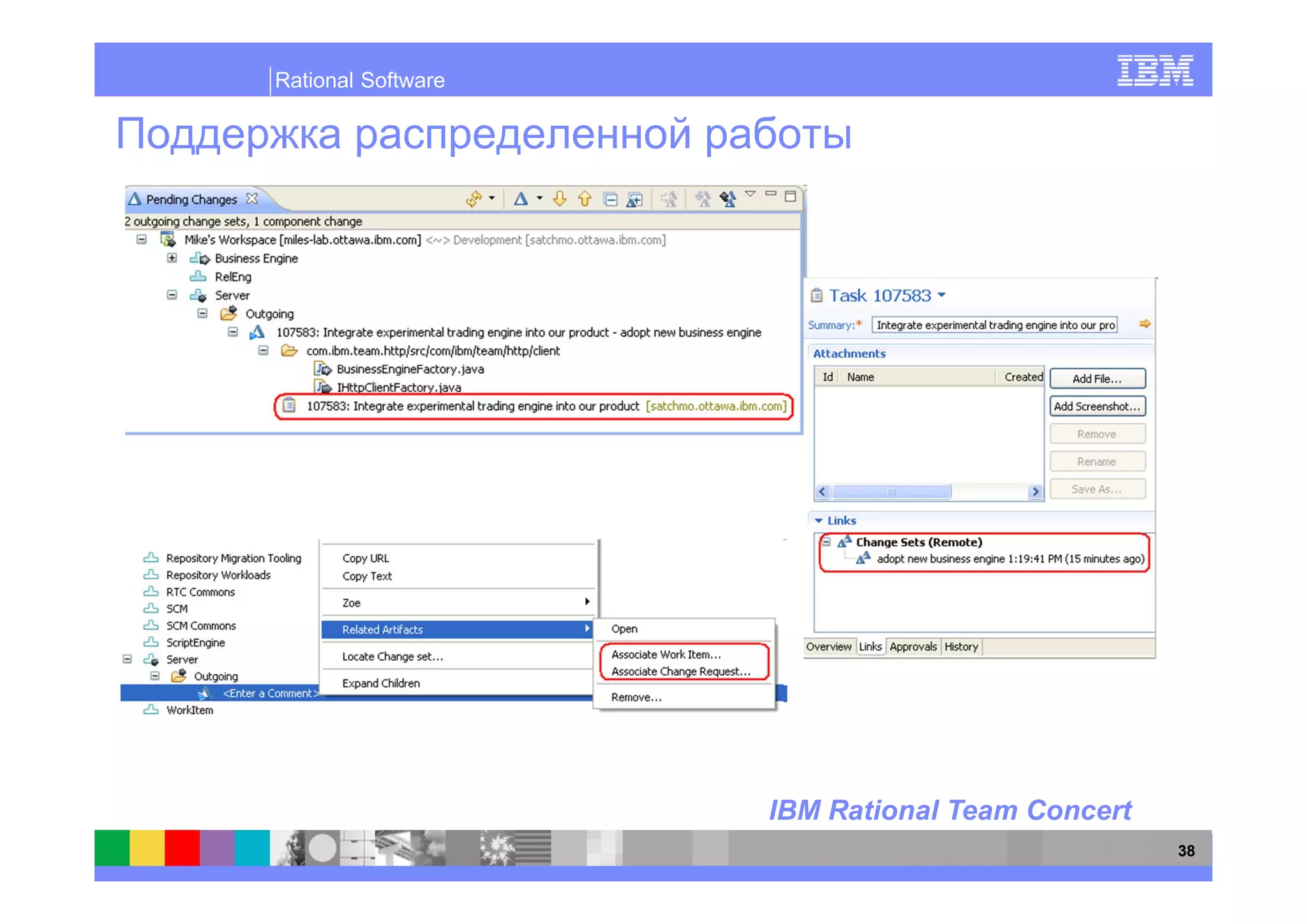Click the black and blue triangles toolbar icon
1307x924 pixels.
pyautogui.click(x=728, y=200)
